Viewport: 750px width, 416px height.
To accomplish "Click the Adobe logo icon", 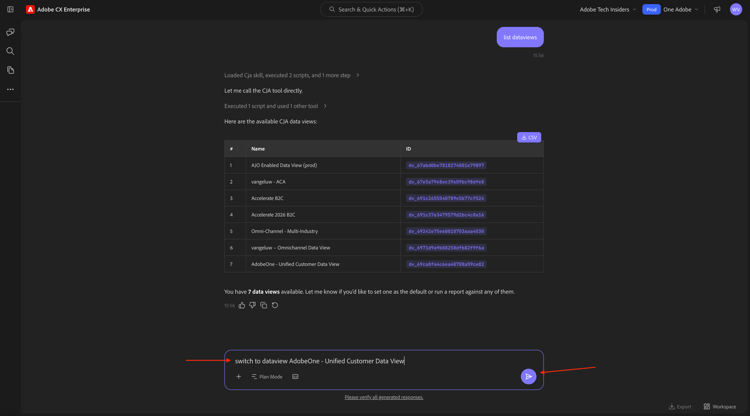I will click(30, 10).
